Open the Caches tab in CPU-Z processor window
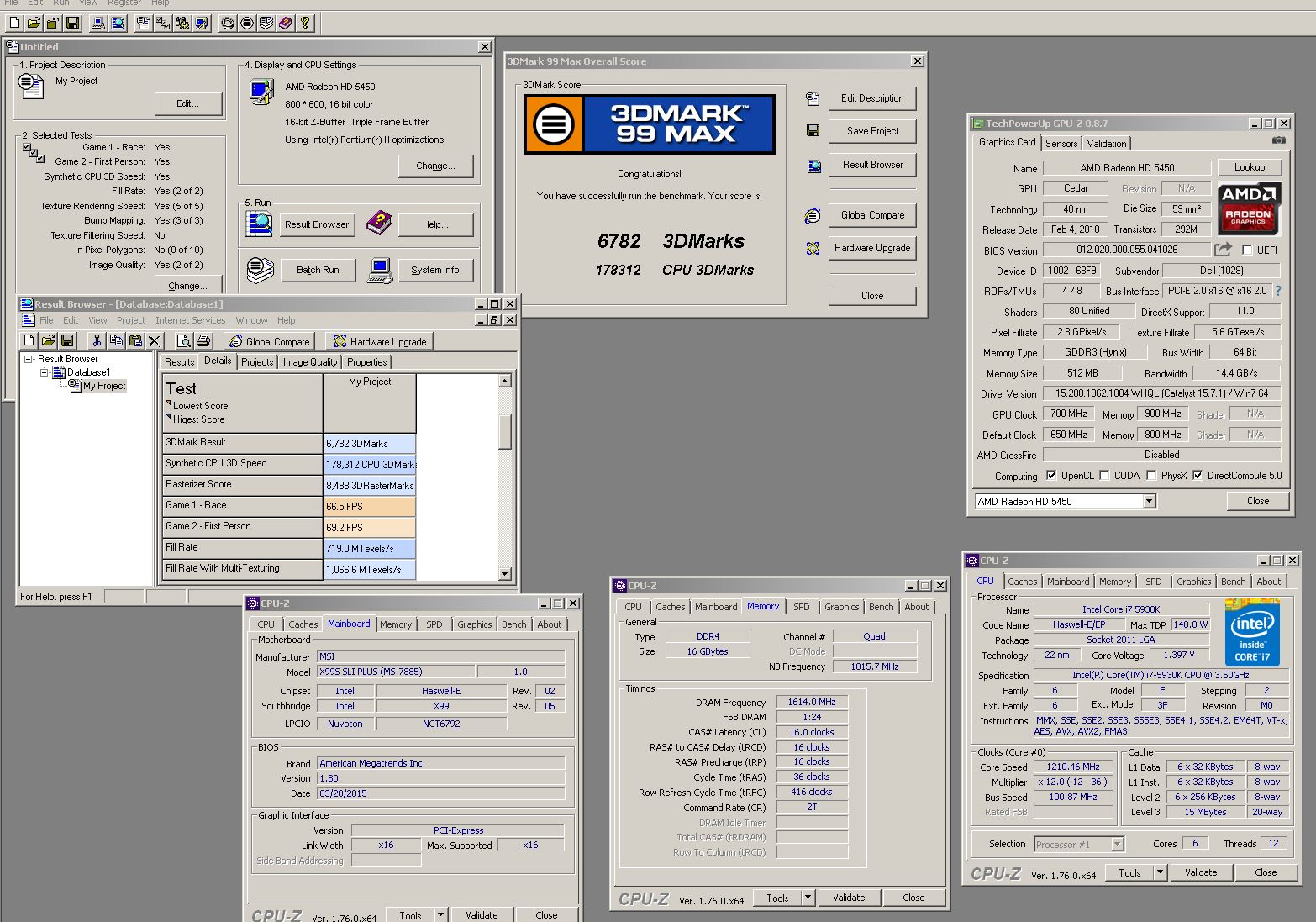This screenshot has width=1316, height=922. pyautogui.click(x=1022, y=582)
